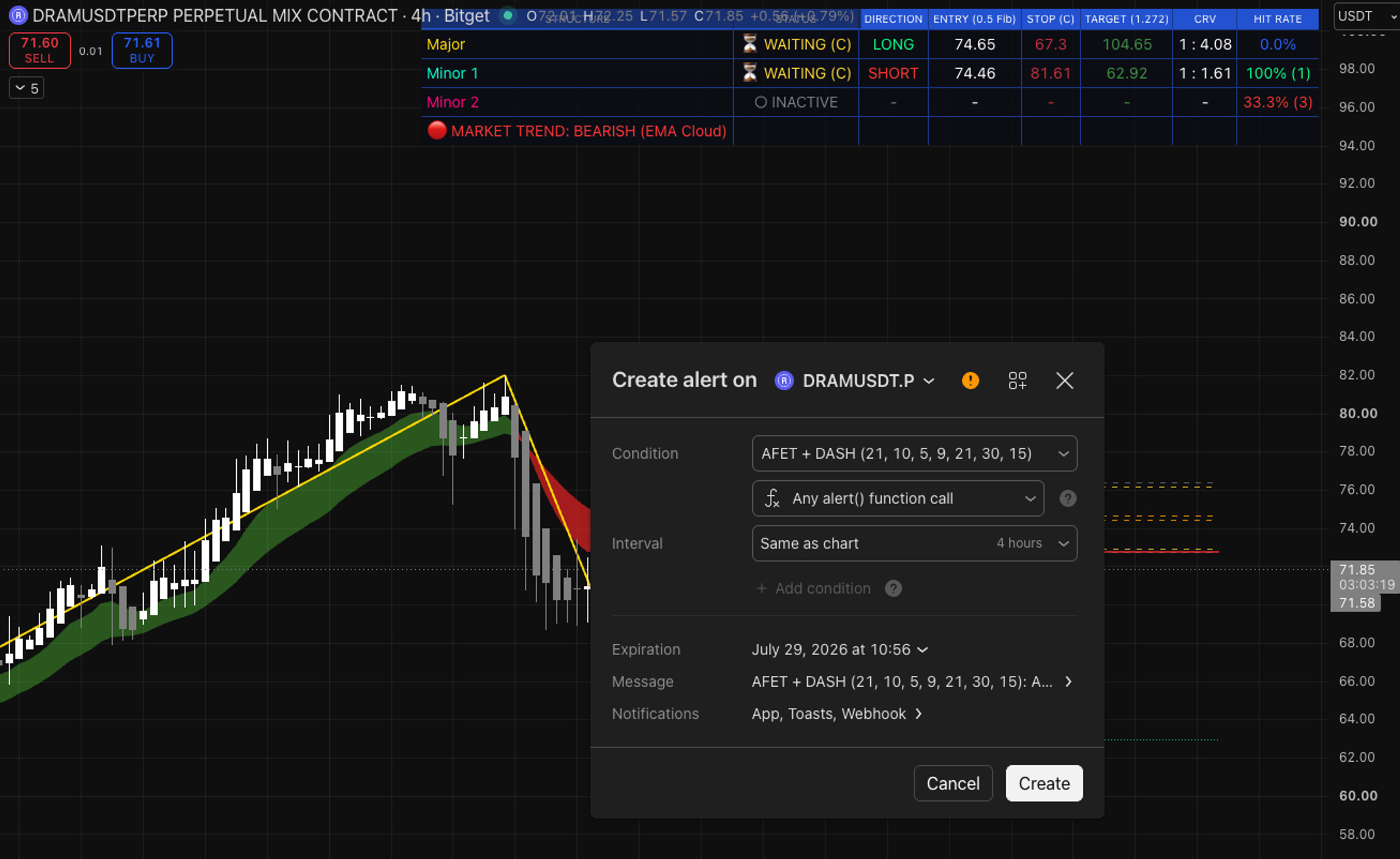This screenshot has width=1400, height=859.
Task: Click the TARGET (1.272) column header
Action: (1126, 19)
